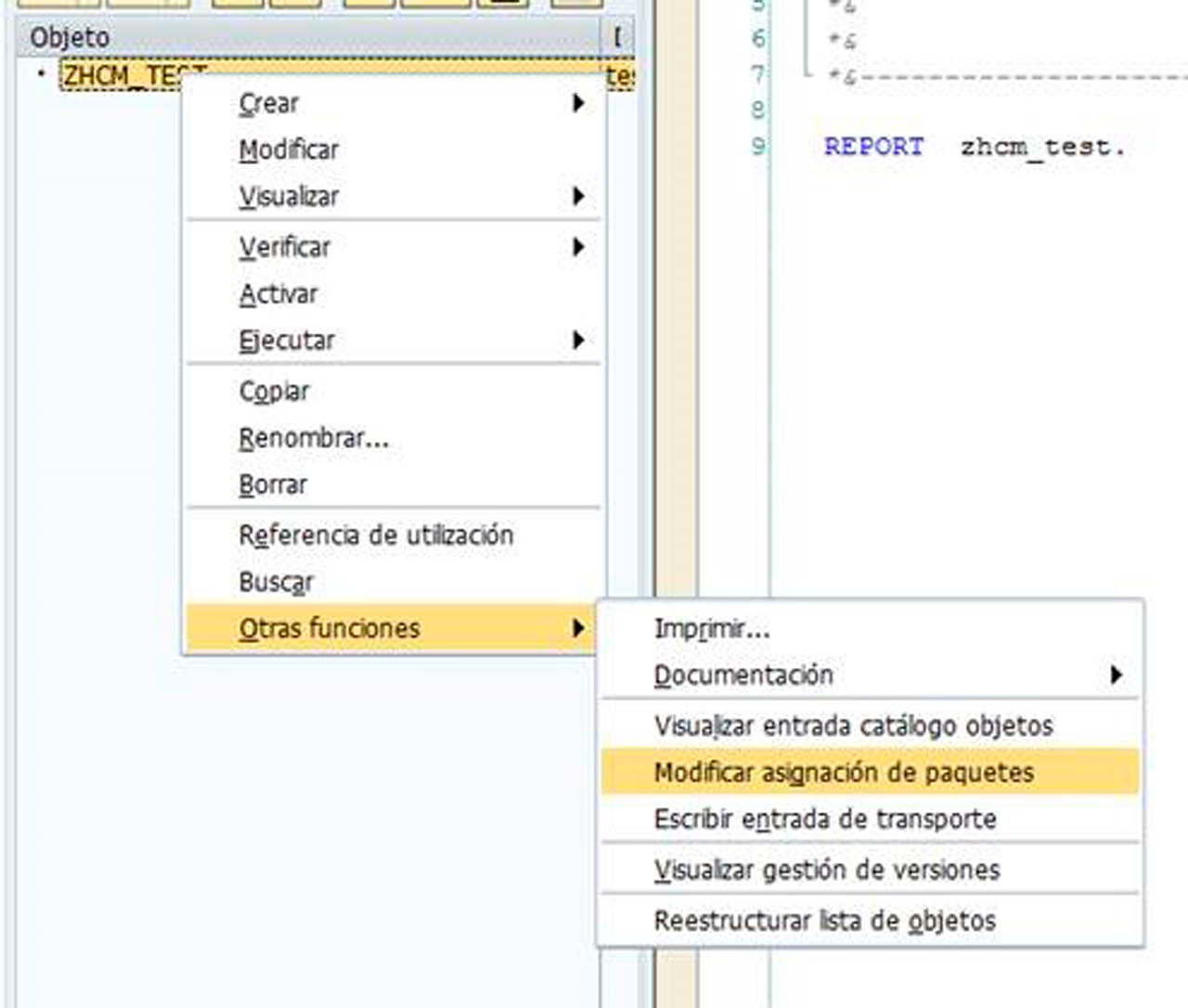Viewport: 1188px width, 1008px height.
Task: Choose Copiar to copy the object
Action: click(275, 391)
